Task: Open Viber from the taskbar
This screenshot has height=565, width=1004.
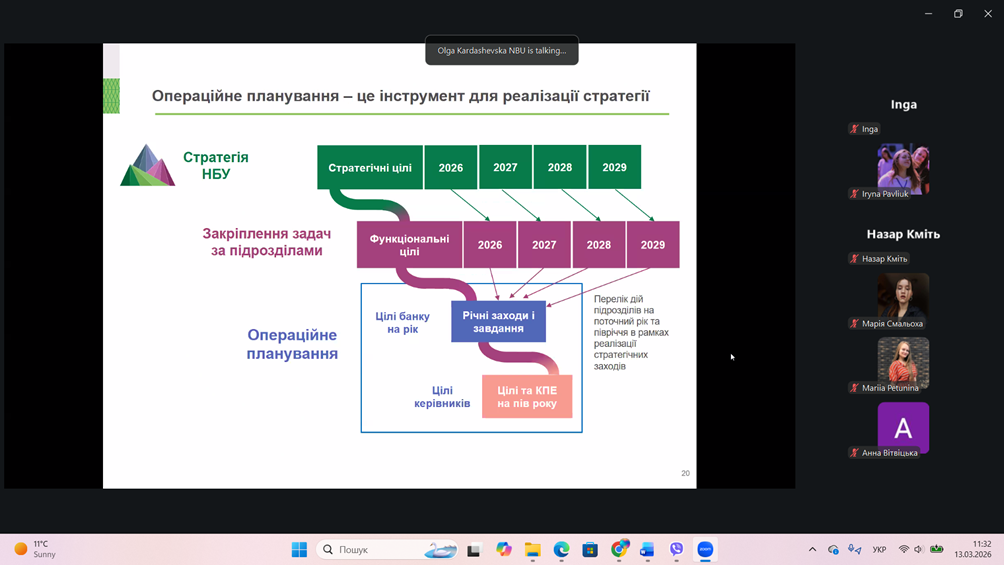Action: (x=677, y=549)
